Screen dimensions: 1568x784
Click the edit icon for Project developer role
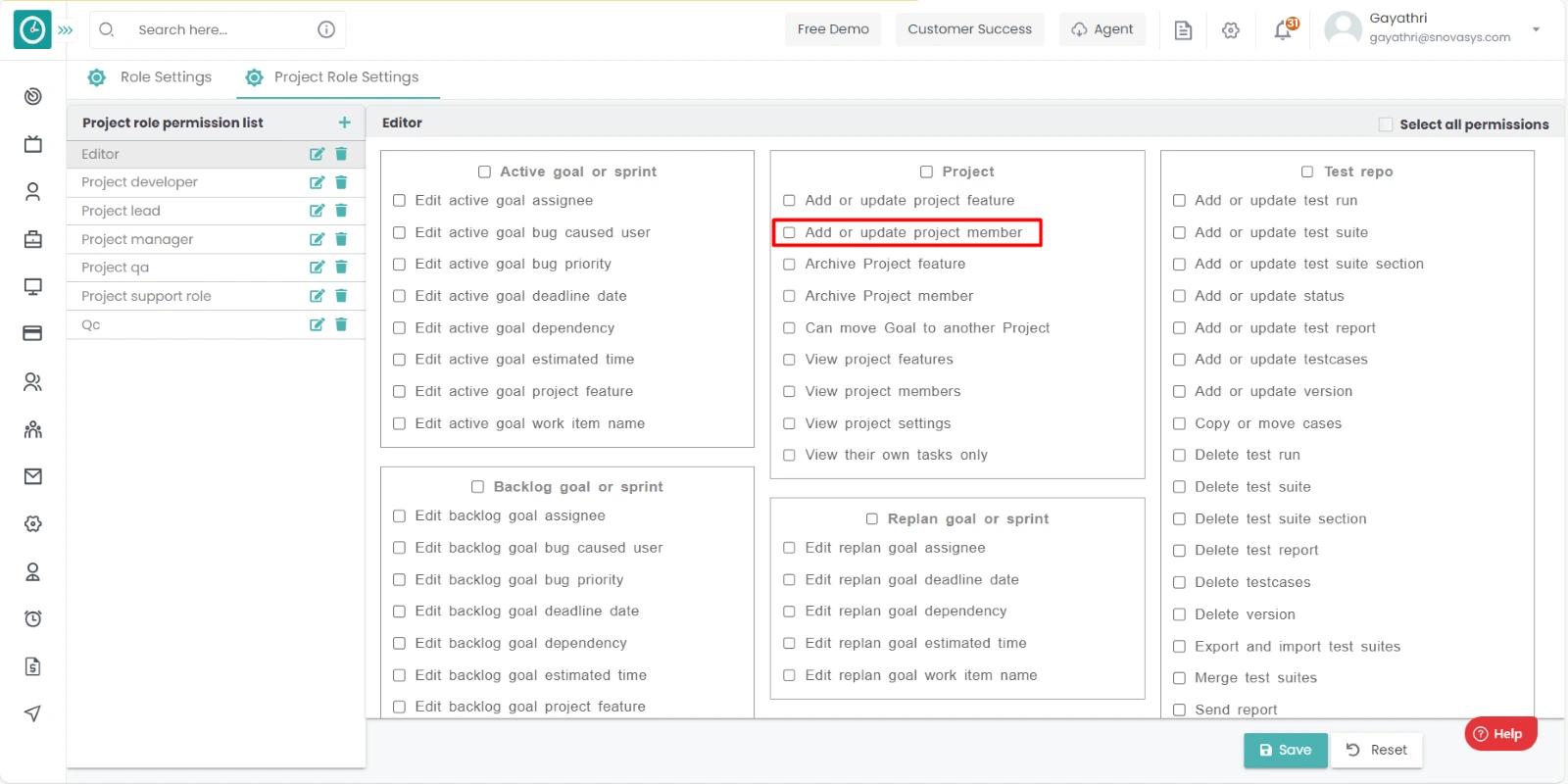[x=317, y=182]
